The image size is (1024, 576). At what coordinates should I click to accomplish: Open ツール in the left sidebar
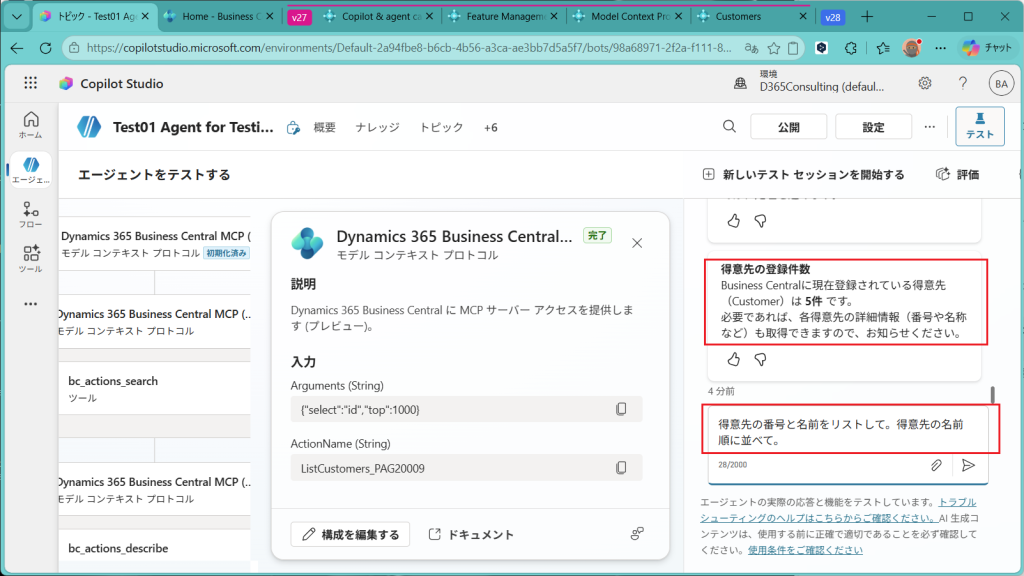pyautogui.click(x=30, y=258)
